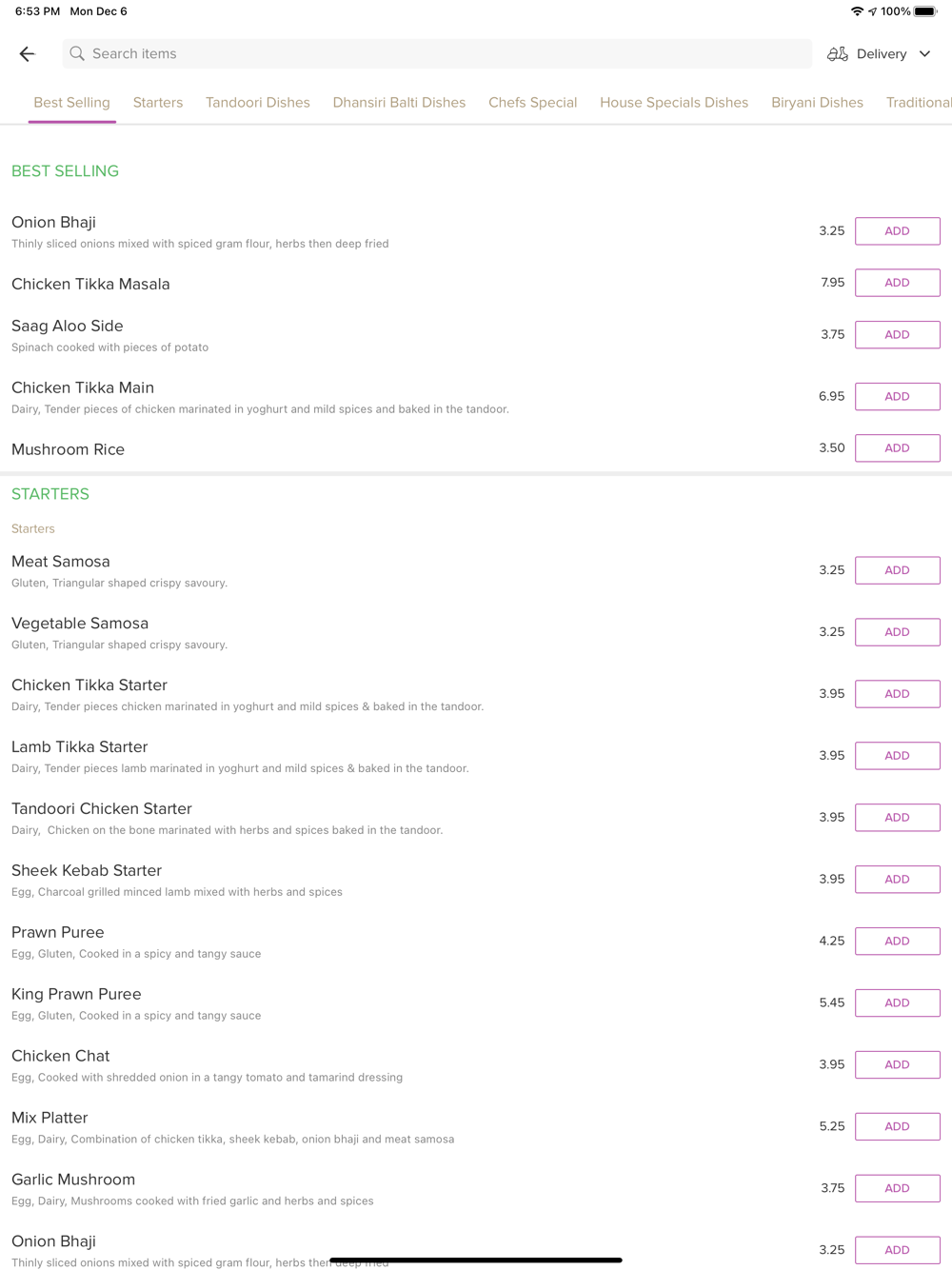This screenshot has height=1270, width=952.
Task: Add Chicken Tikka Masala to order
Action: pyautogui.click(x=897, y=283)
